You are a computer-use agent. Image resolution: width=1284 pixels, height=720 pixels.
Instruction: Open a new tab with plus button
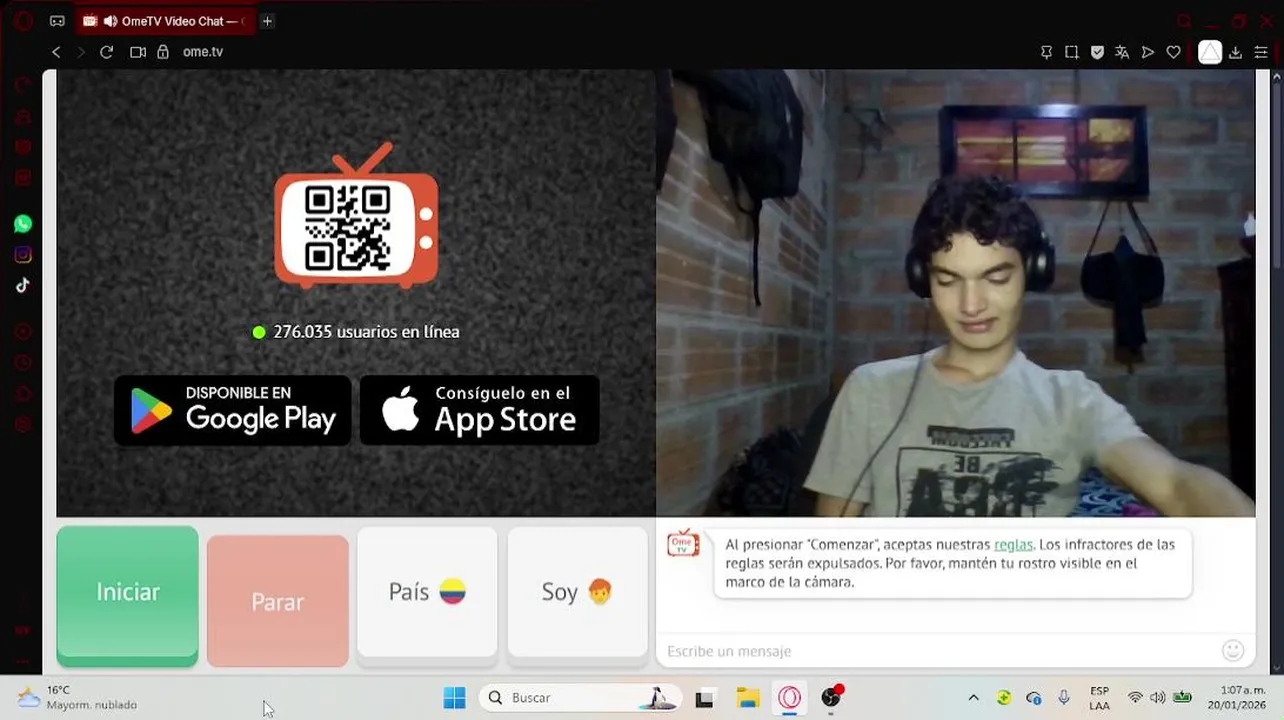[x=267, y=21]
